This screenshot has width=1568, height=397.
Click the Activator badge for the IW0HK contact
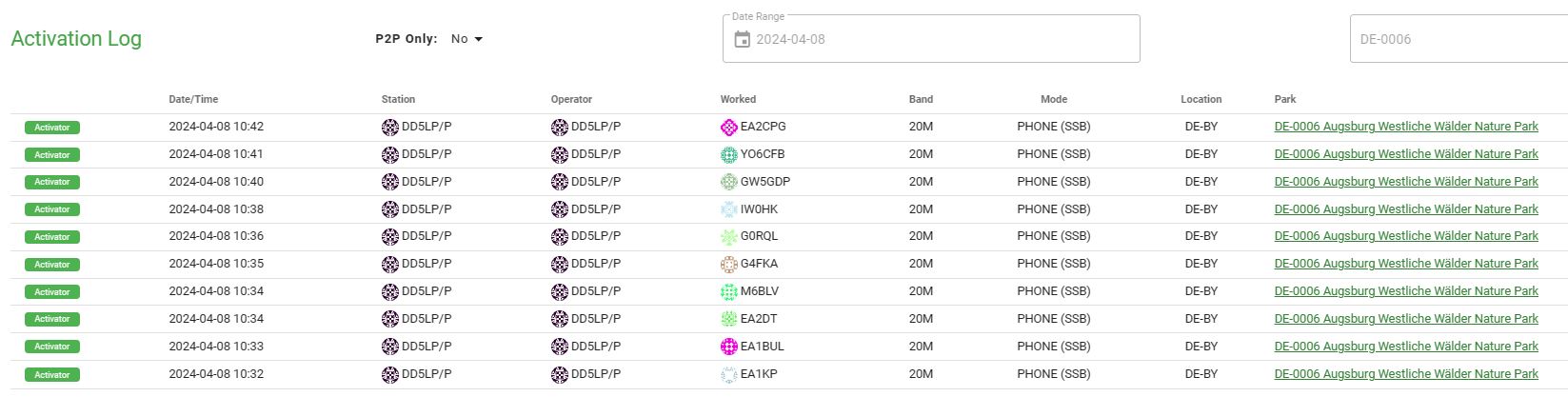click(52, 209)
